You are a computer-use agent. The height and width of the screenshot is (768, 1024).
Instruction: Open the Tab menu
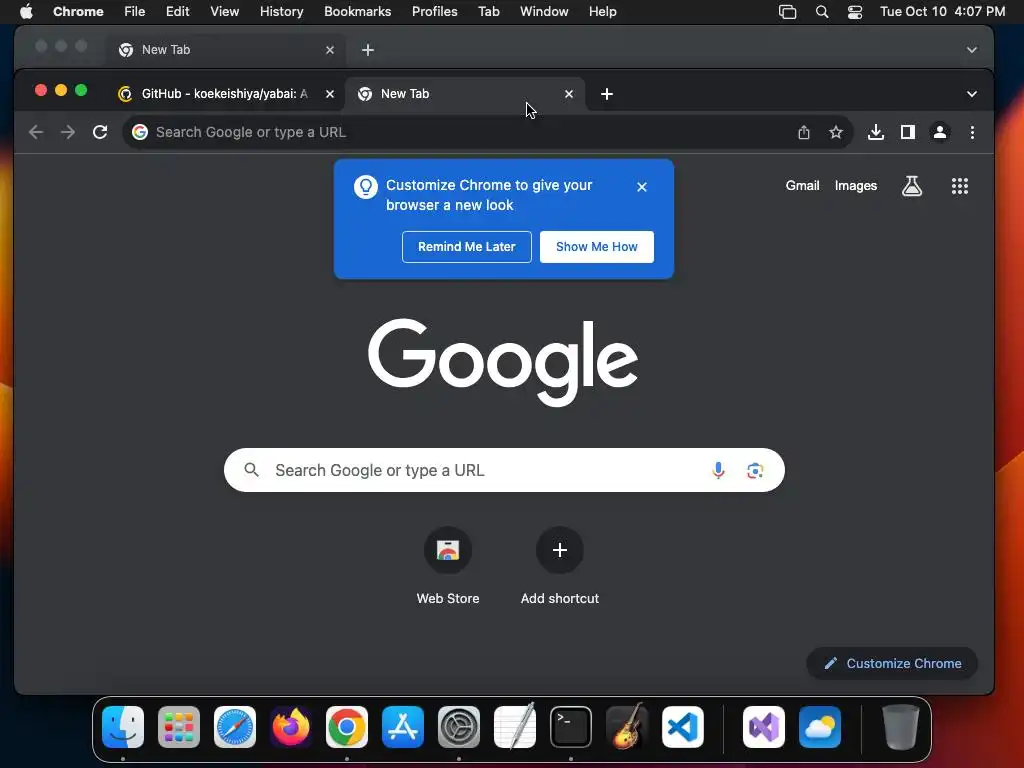tap(488, 12)
